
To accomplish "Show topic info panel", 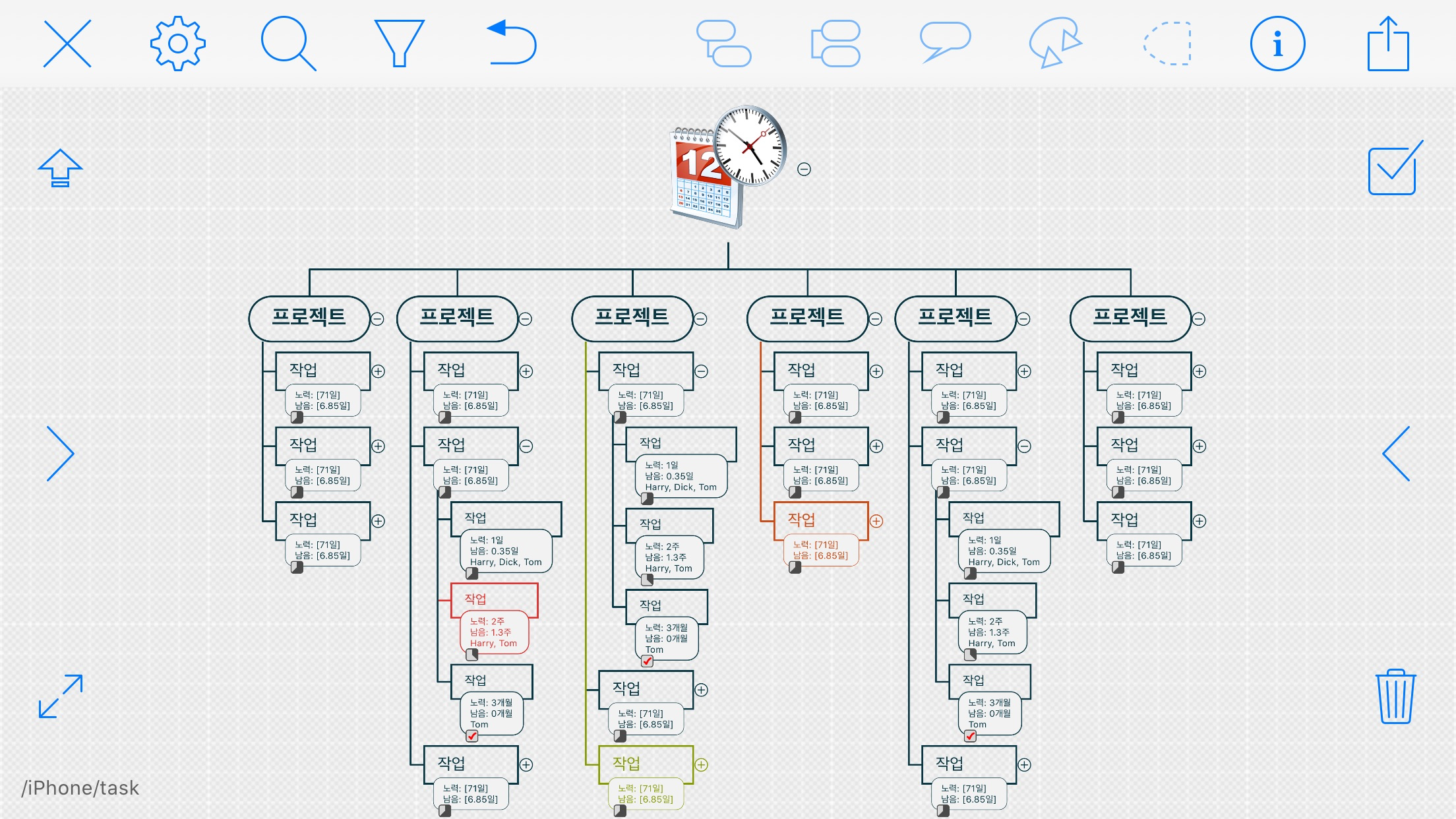I will coord(1277,42).
